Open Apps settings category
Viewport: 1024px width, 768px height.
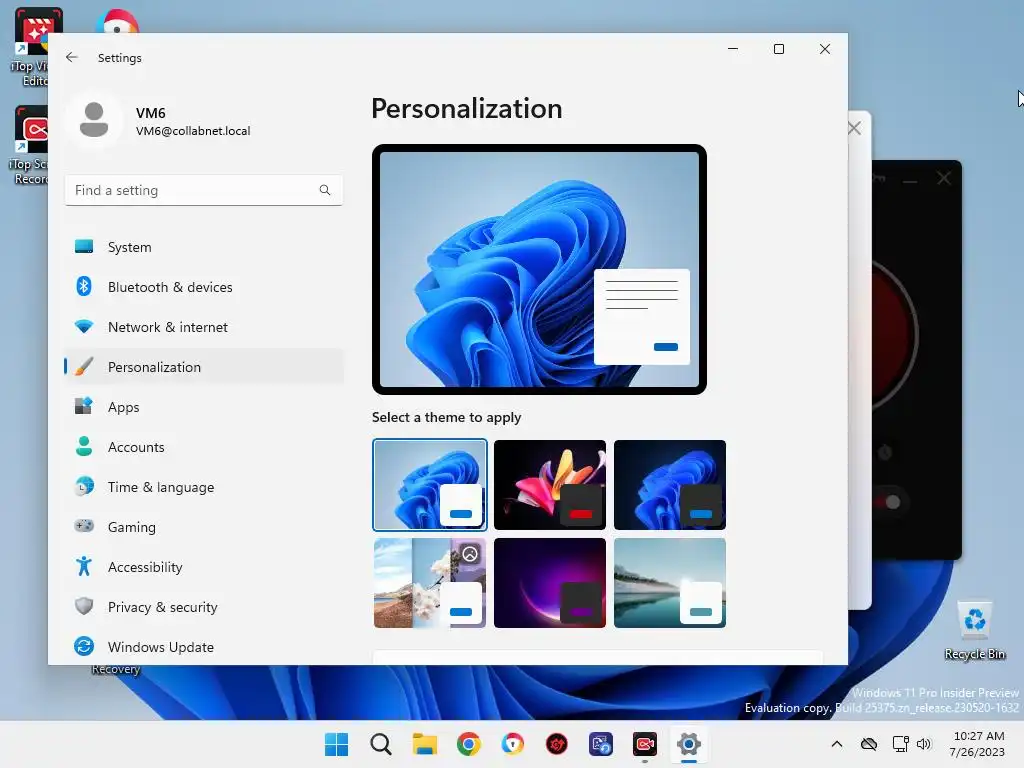coord(204,407)
